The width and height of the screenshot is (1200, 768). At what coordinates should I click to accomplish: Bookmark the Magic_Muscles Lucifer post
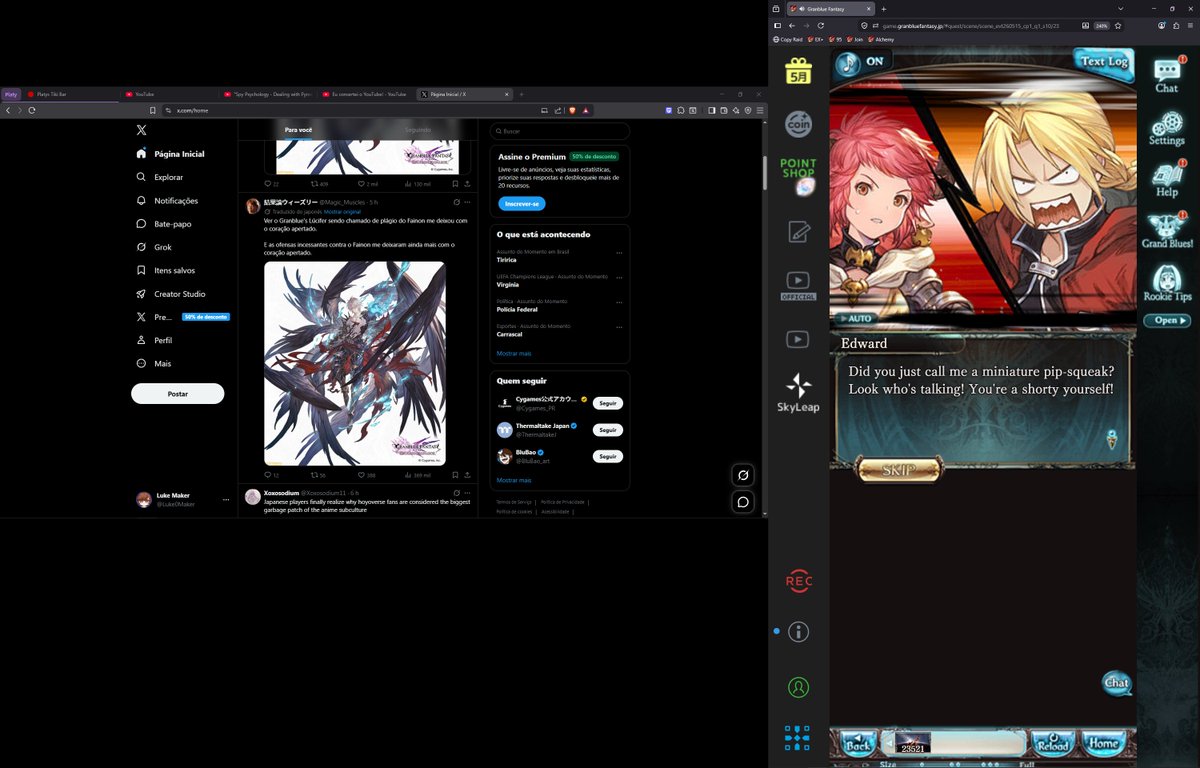(454, 476)
